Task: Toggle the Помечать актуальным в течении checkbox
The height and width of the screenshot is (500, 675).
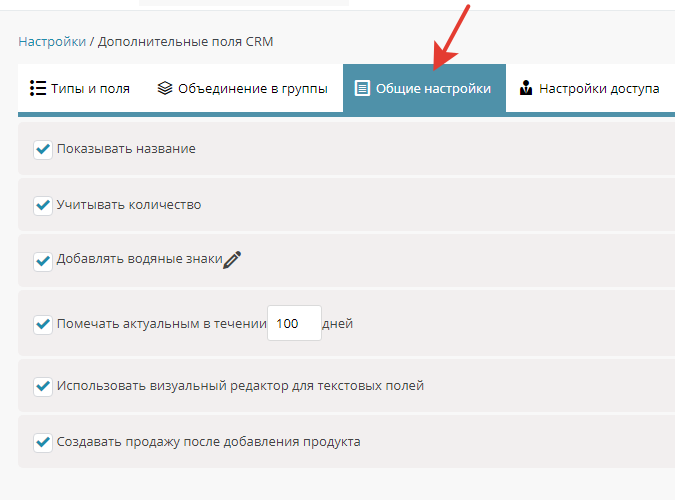Action: click(43, 324)
